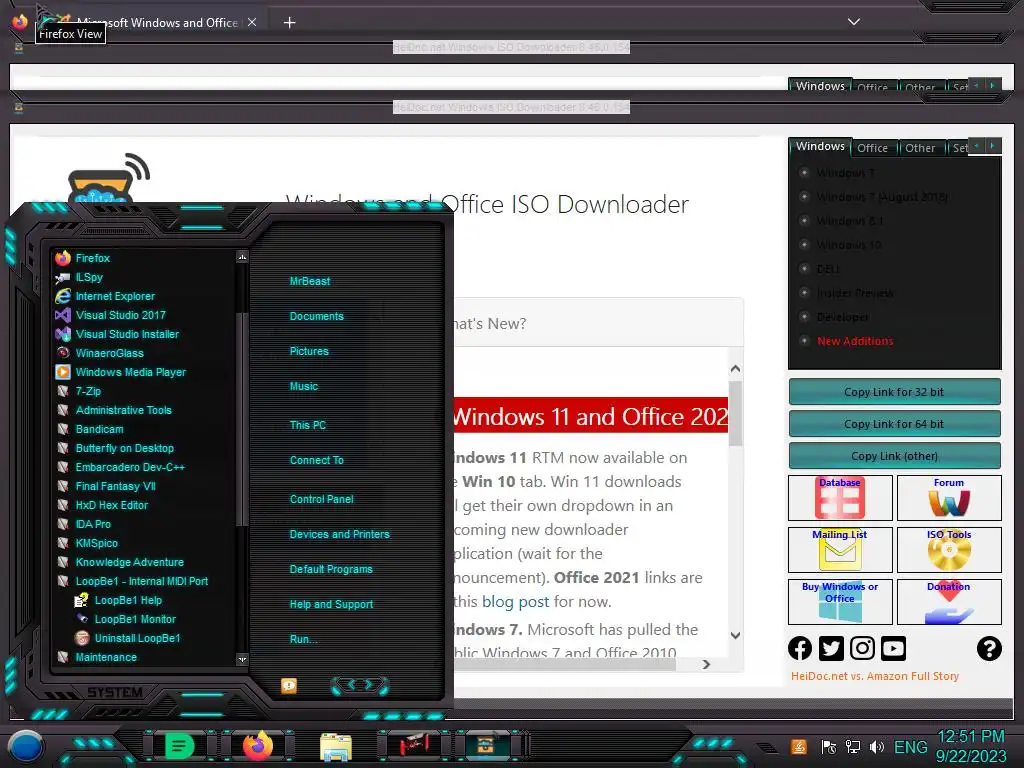1024x768 pixels.
Task: Select the Developer radio option
Action: click(805, 317)
